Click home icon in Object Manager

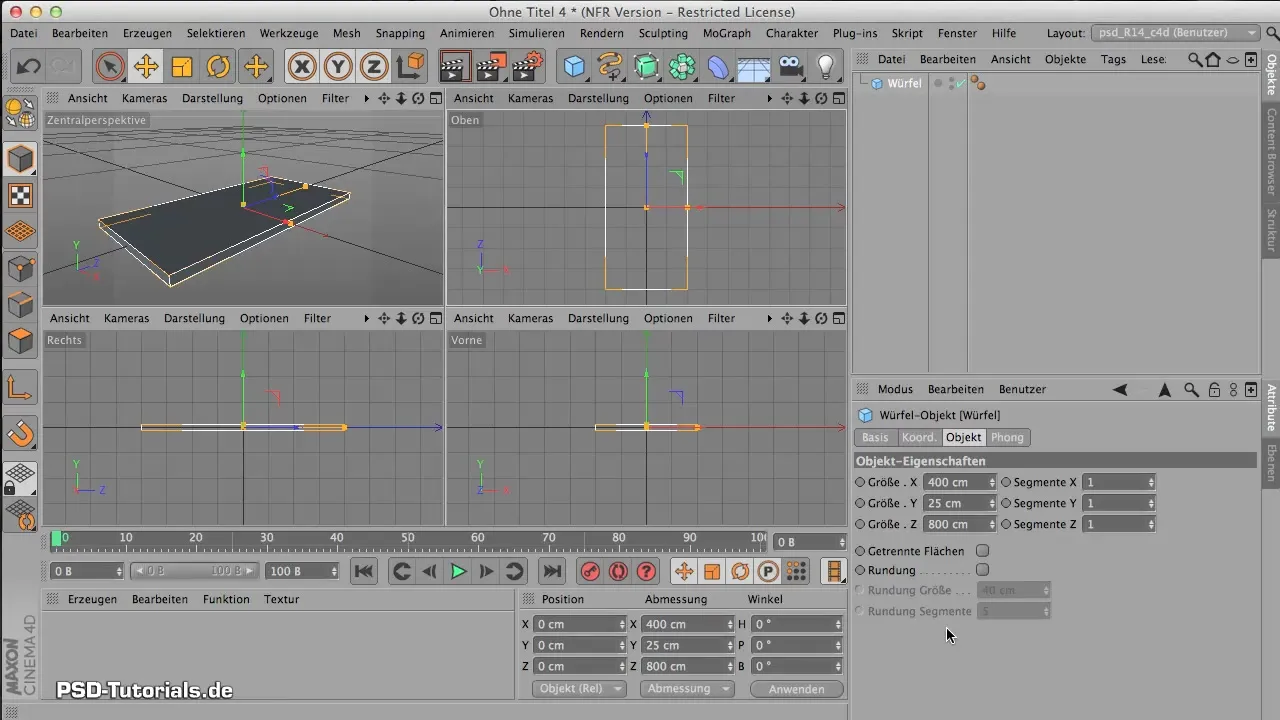tap(1213, 59)
